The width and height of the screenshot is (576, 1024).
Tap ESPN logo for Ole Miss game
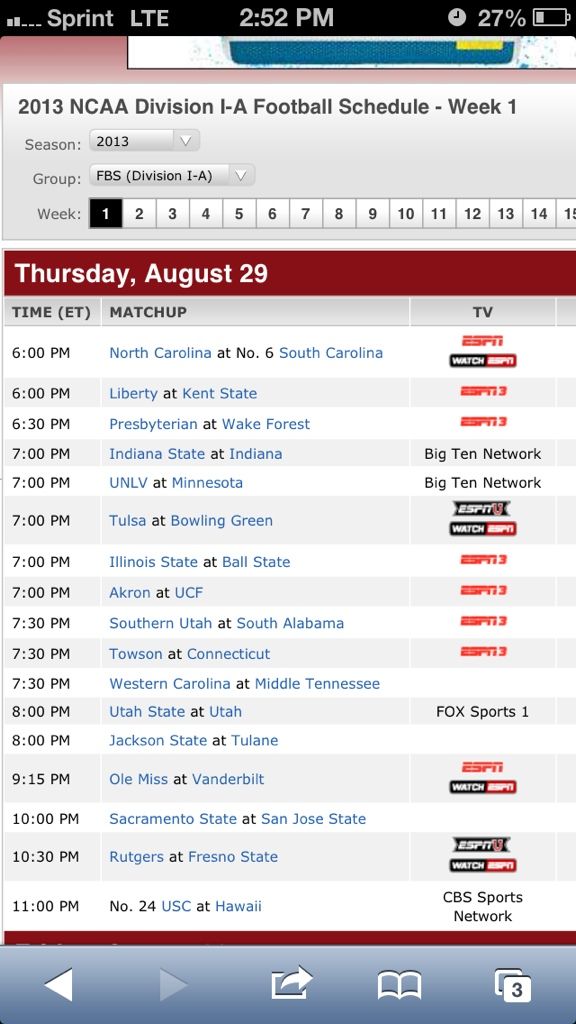pyautogui.click(x=482, y=767)
